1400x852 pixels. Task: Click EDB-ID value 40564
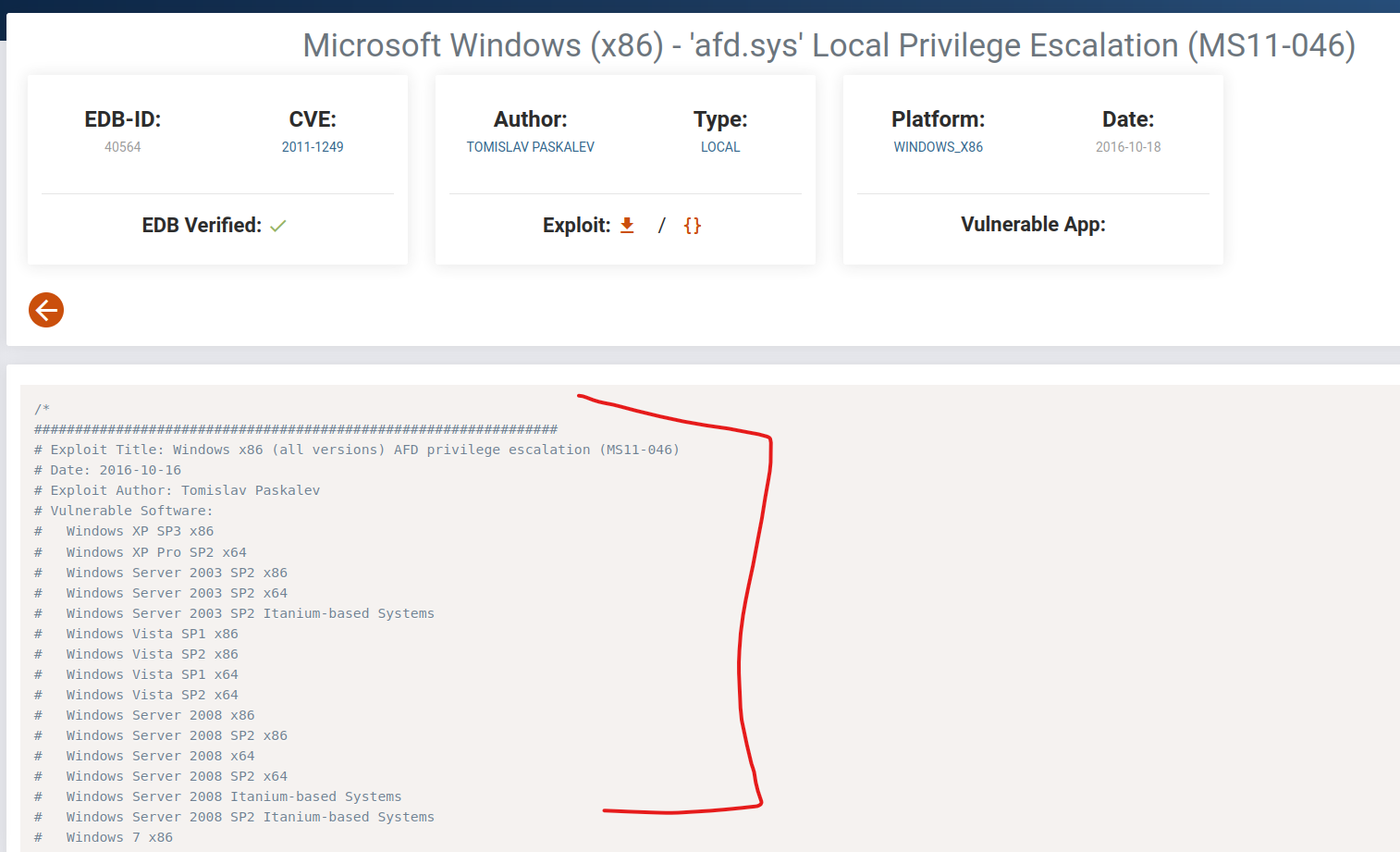tap(123, 147)
